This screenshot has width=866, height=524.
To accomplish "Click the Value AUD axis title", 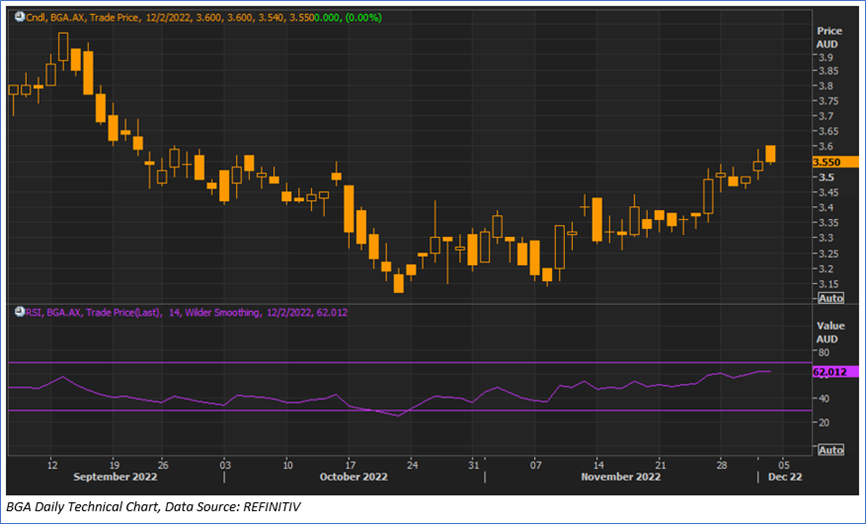I will click(830, 332).
